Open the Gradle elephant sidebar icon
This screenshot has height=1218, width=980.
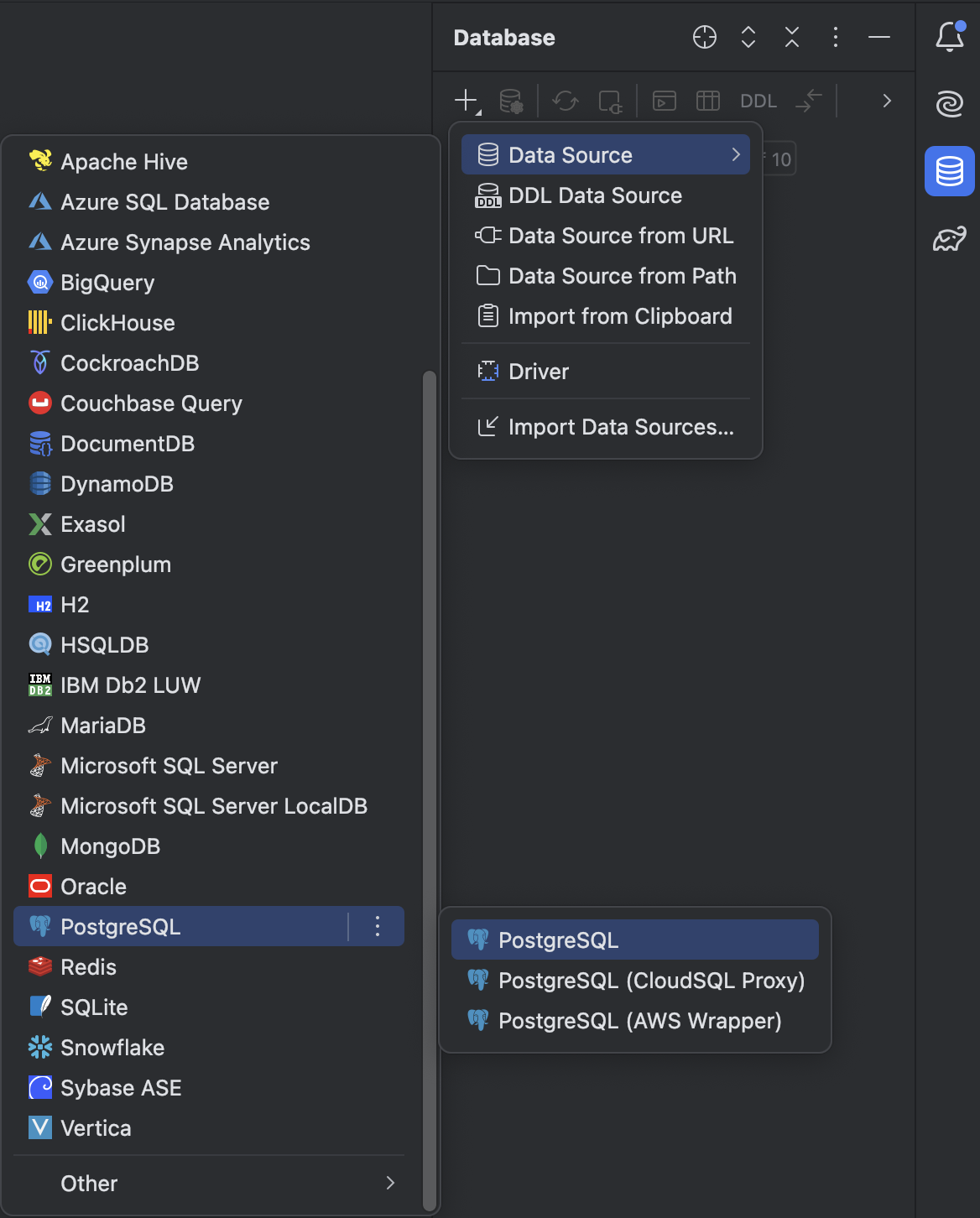pos(950,239)
